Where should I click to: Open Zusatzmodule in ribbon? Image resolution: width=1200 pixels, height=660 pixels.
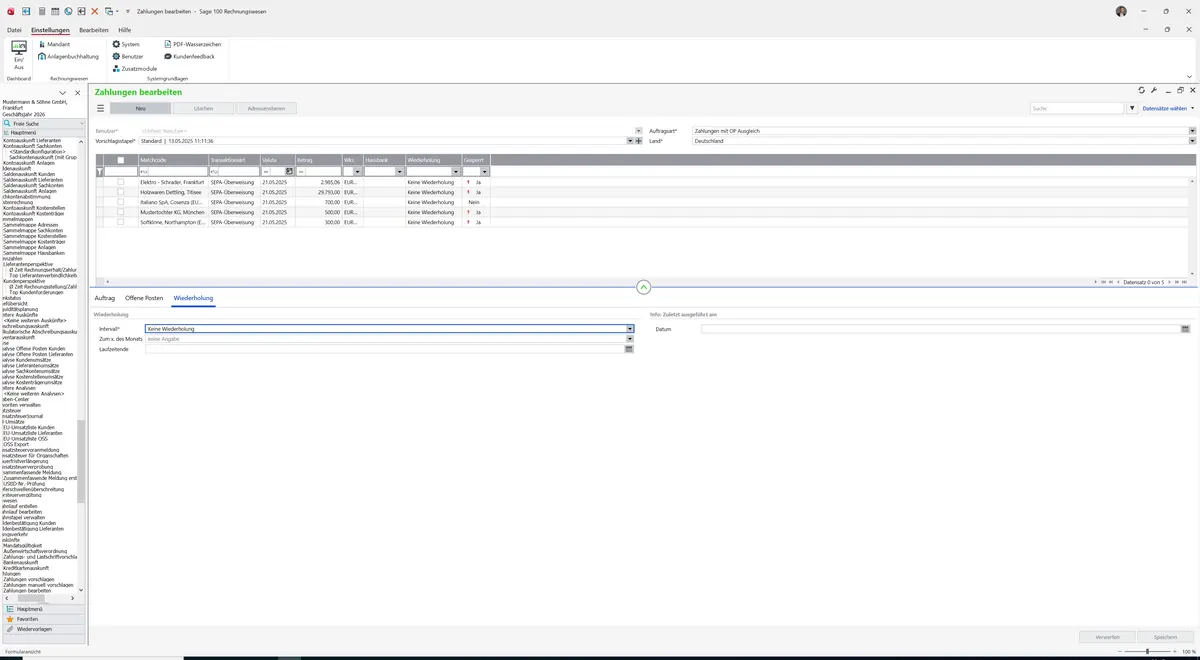[134, 68]
